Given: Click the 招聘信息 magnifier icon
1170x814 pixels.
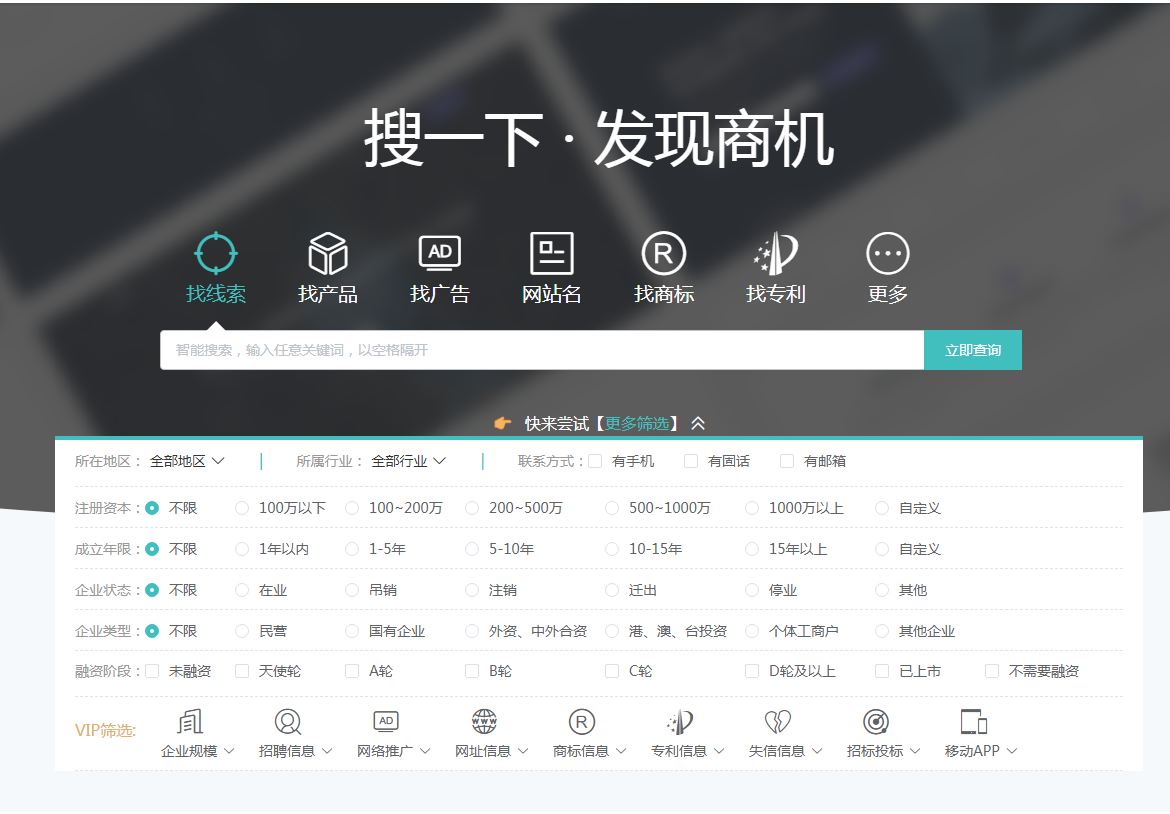Looking at the screenshot, I should [289, 722].
